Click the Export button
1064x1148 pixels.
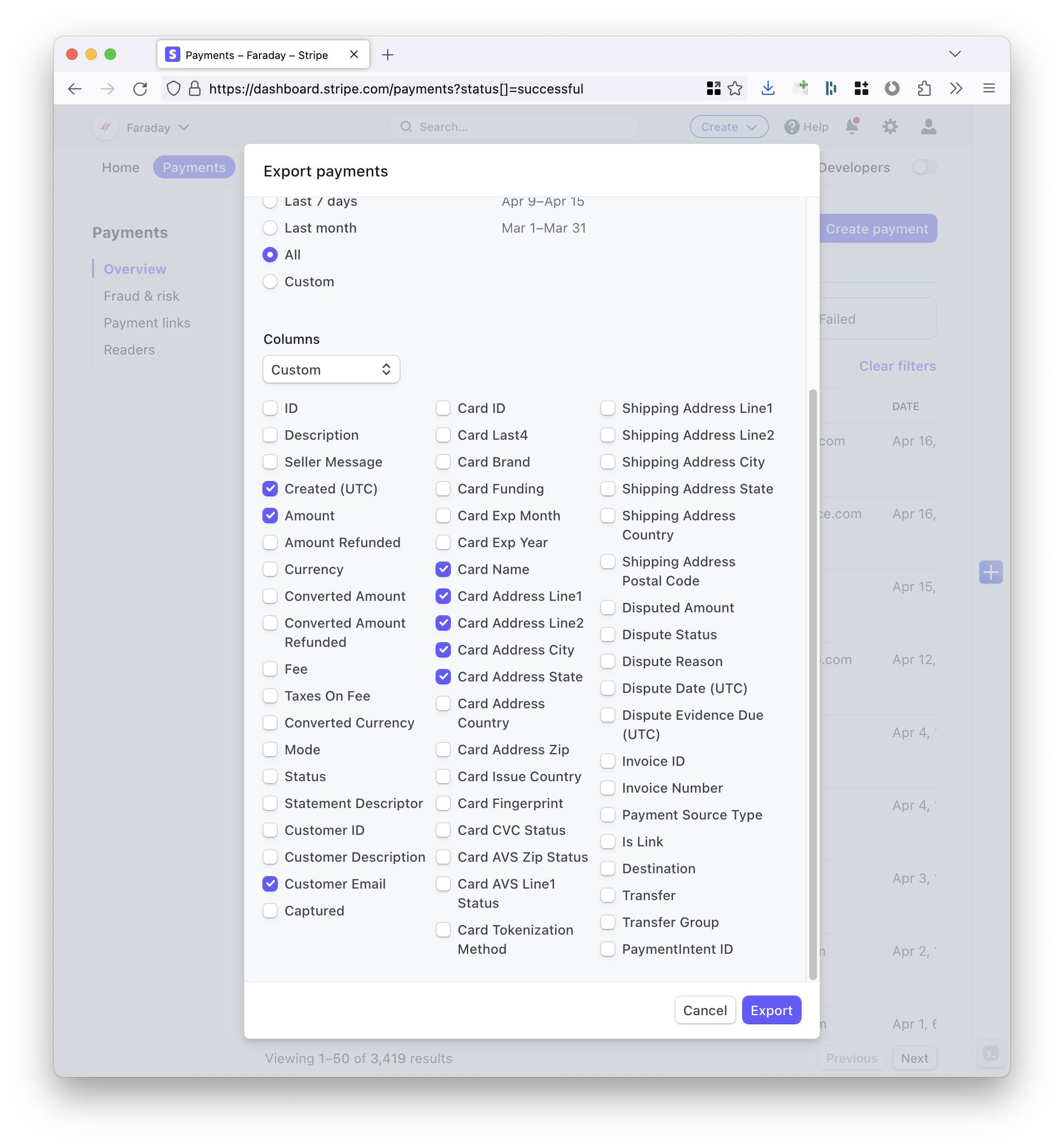[770, 1010]
